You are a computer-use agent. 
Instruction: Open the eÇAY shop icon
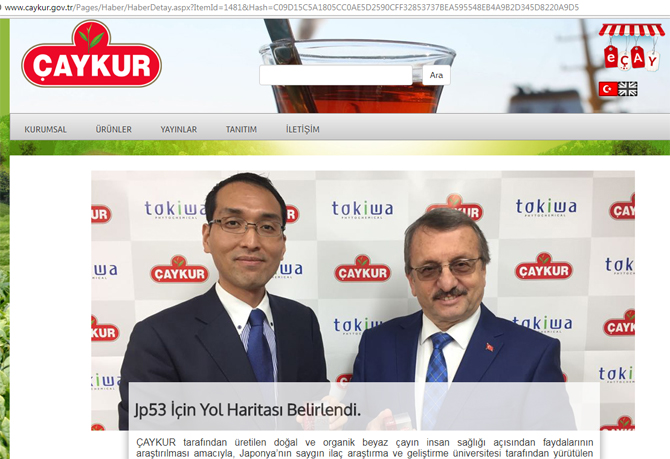pyautogui.click(x=631, y=47)
